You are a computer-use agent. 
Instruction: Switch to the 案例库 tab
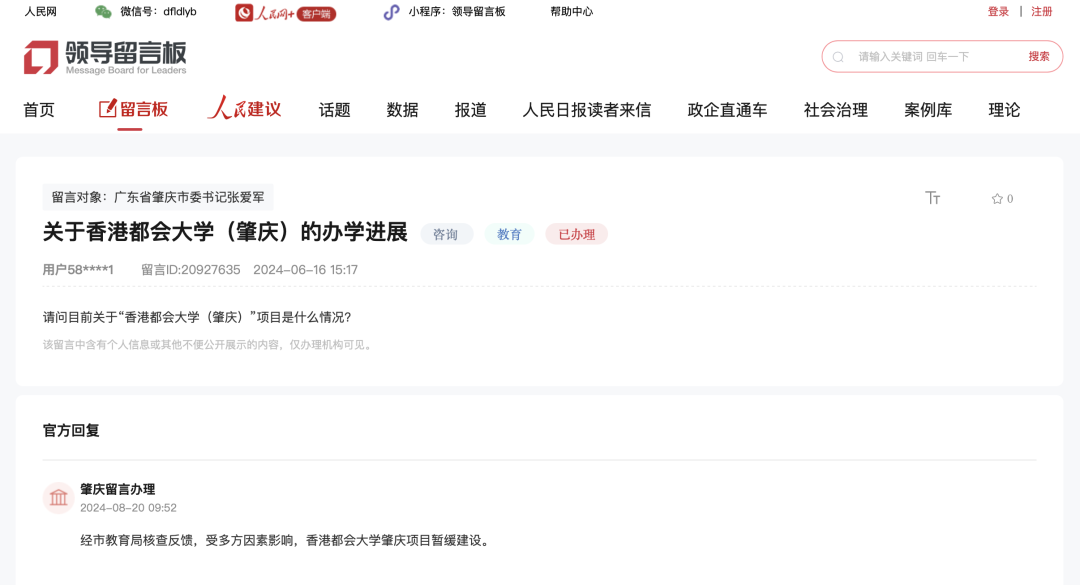[x=927, y=110]
